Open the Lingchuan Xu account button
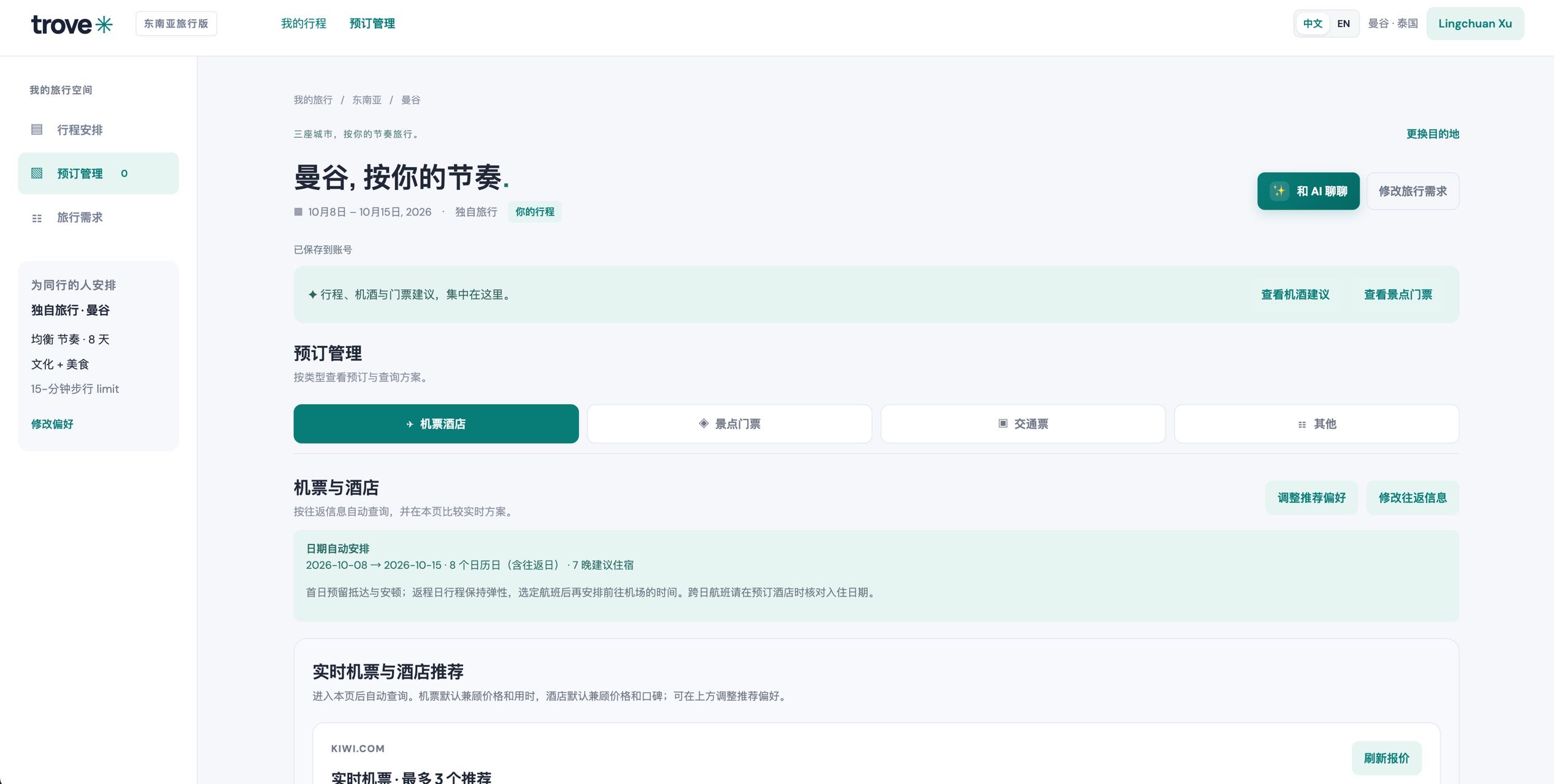This screenshot has height=784, width=1554. [1475, 24]
